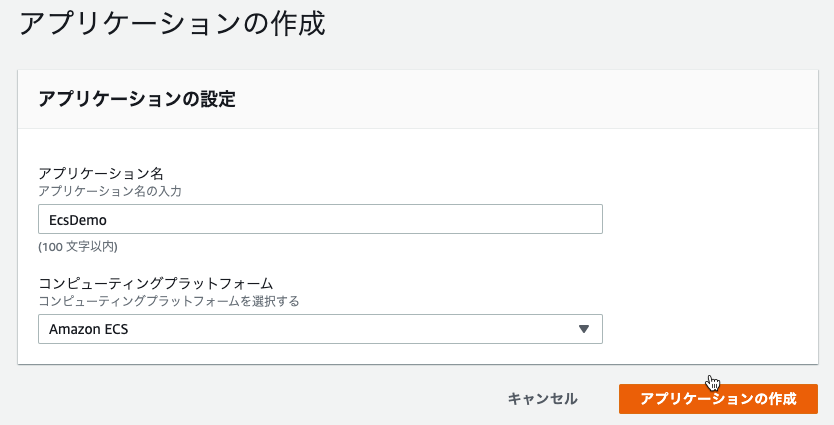Click the large アプリケーションの作成 page title
This screenshot has height=425, width=834.
click(x=172, y=24)
